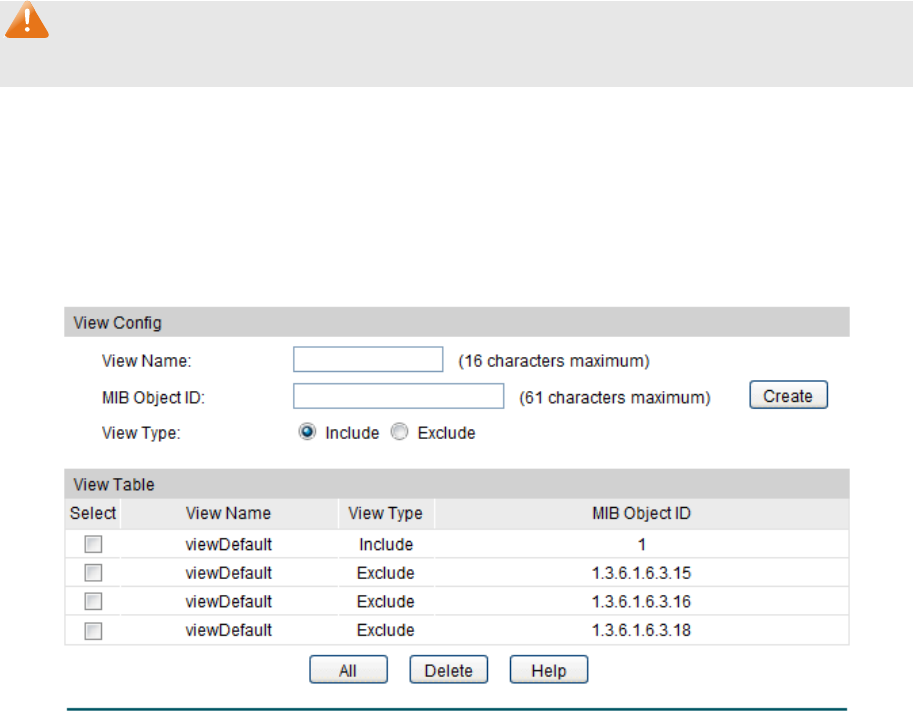
Task: Click viewDefault in the 1.3.6.1.6.3.16 row
Action: (x=228, y=601)
